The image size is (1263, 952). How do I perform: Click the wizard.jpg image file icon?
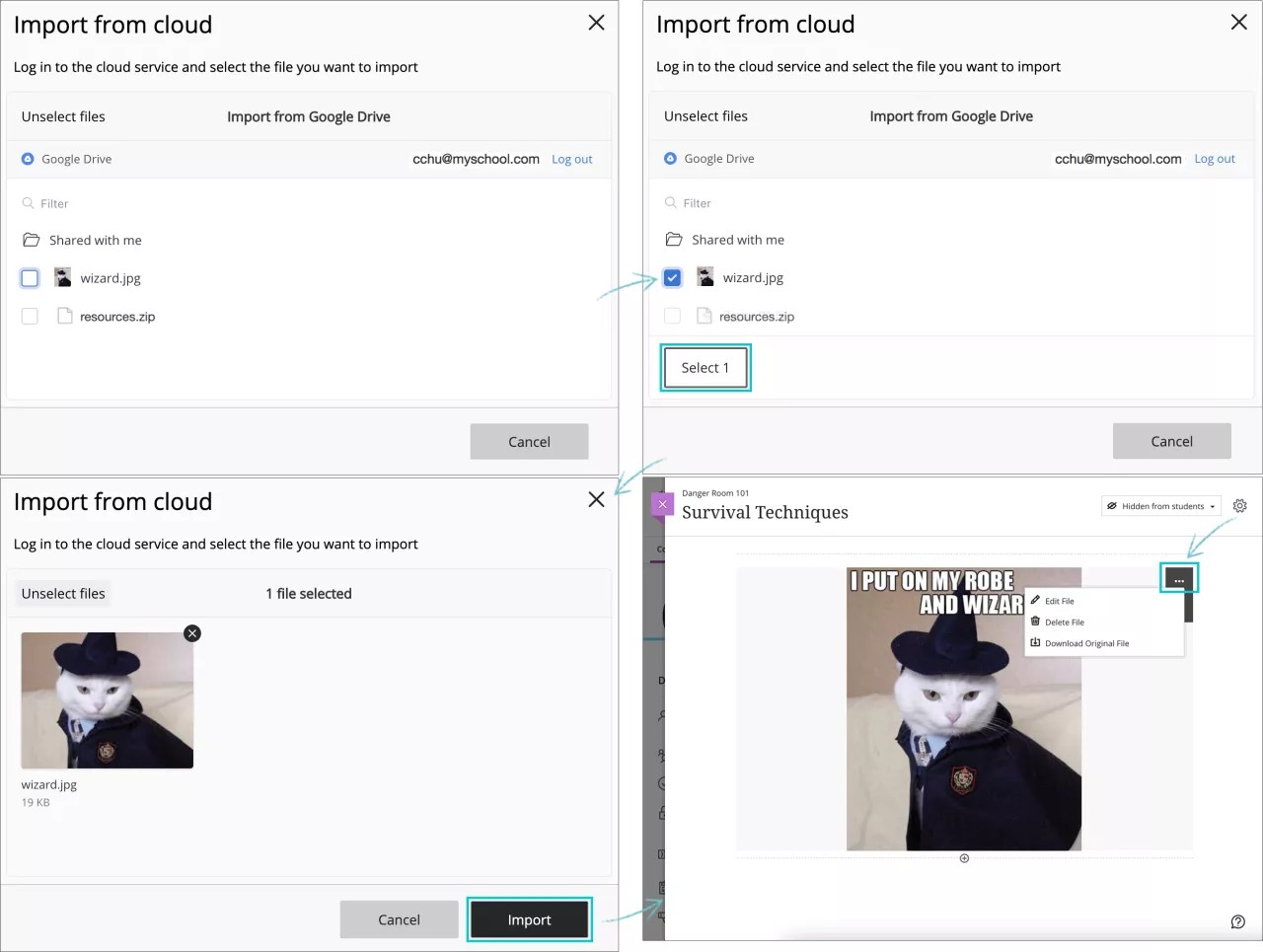tap(63, 277)
